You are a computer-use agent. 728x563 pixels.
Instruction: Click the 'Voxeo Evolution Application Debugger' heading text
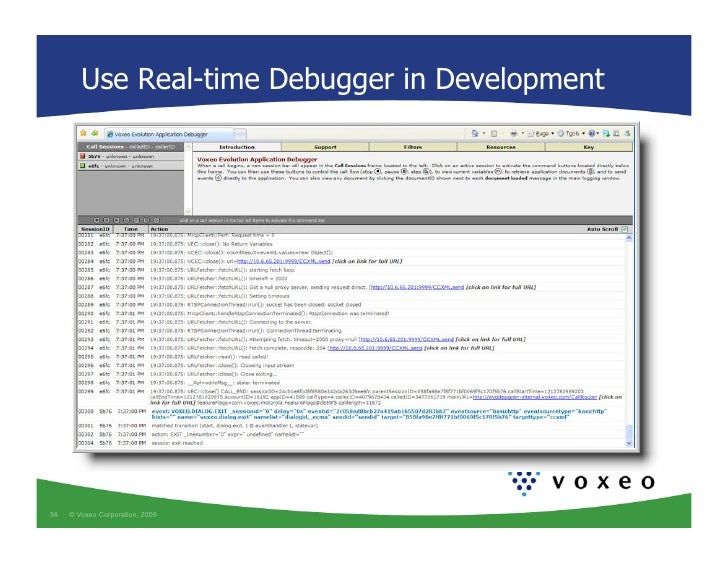257,159
